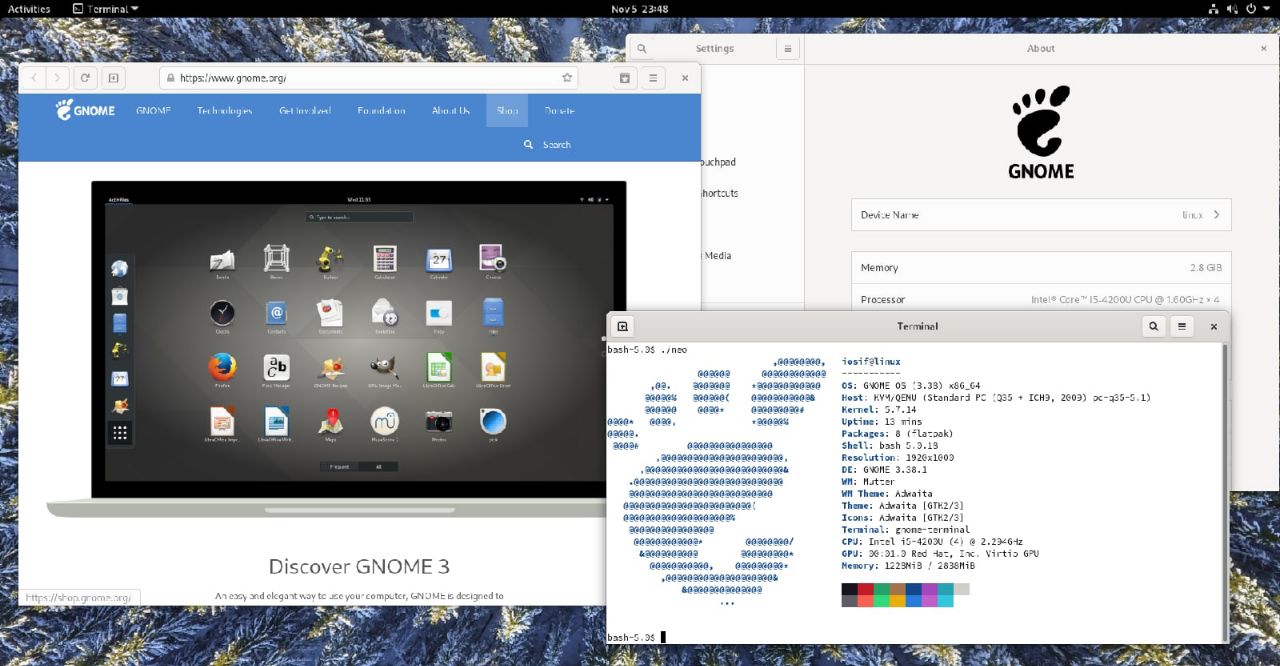The width and height of the screenshot is (1280, 666).
Task: Click the power icon in top bar
Action: click(x=1251, y=9)
